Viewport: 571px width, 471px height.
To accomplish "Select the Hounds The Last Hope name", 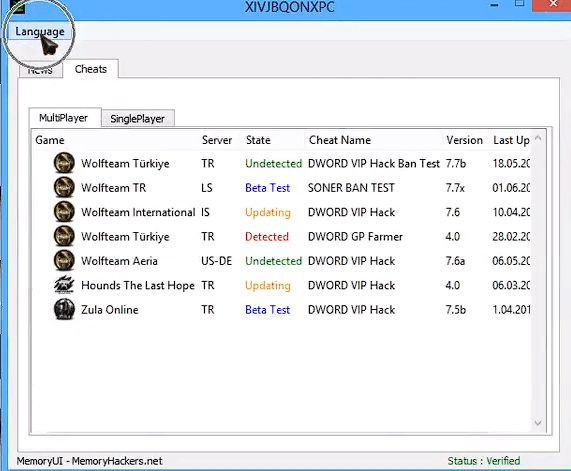I will pyautogui.click(x=138, y=285).
